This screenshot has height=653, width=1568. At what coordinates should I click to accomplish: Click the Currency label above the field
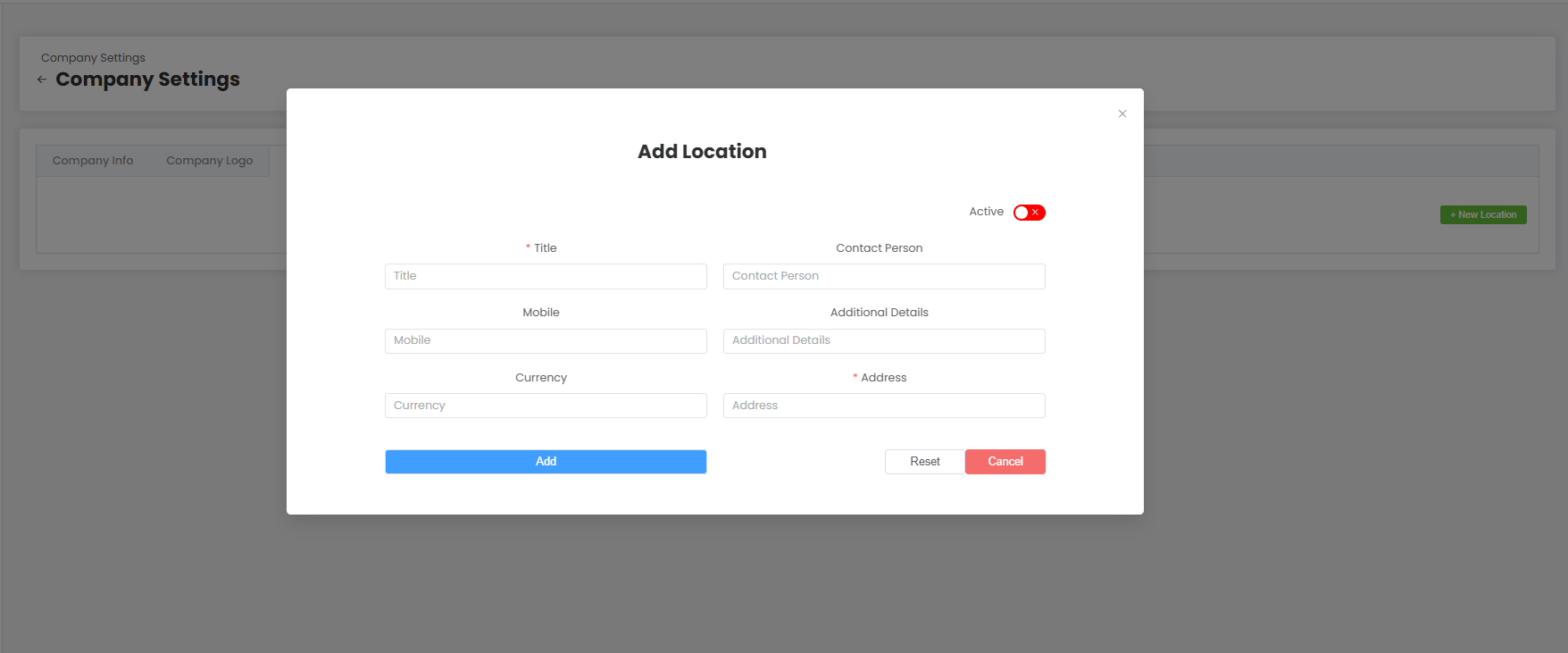pyautogui.click(x=541, y=378)
